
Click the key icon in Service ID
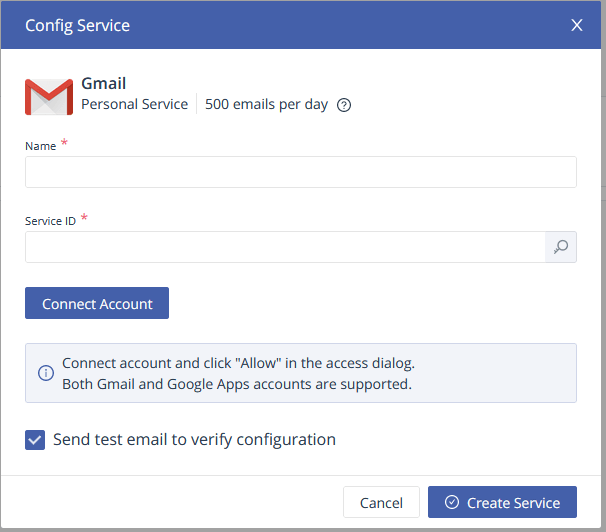pyautogui.click(x=561, y=247)
